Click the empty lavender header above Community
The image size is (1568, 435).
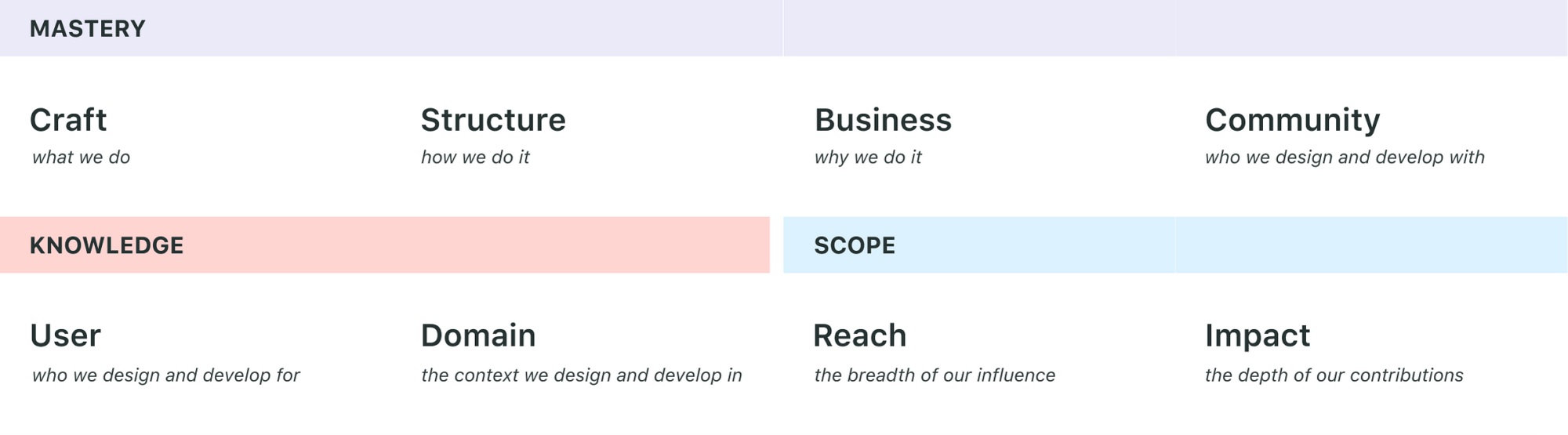tap(1372, 28)
